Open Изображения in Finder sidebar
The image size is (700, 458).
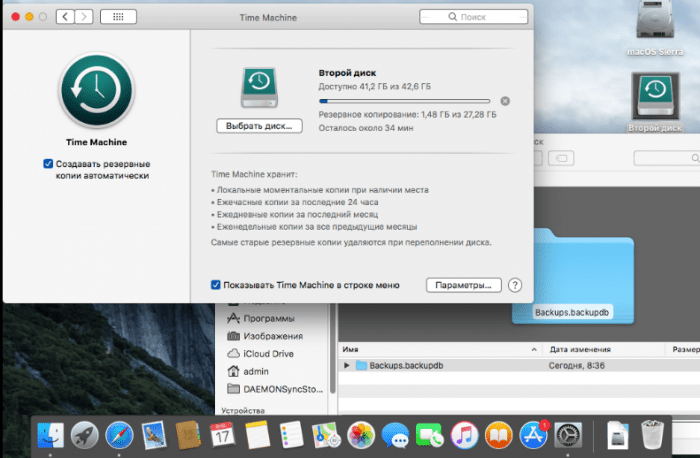273,336
